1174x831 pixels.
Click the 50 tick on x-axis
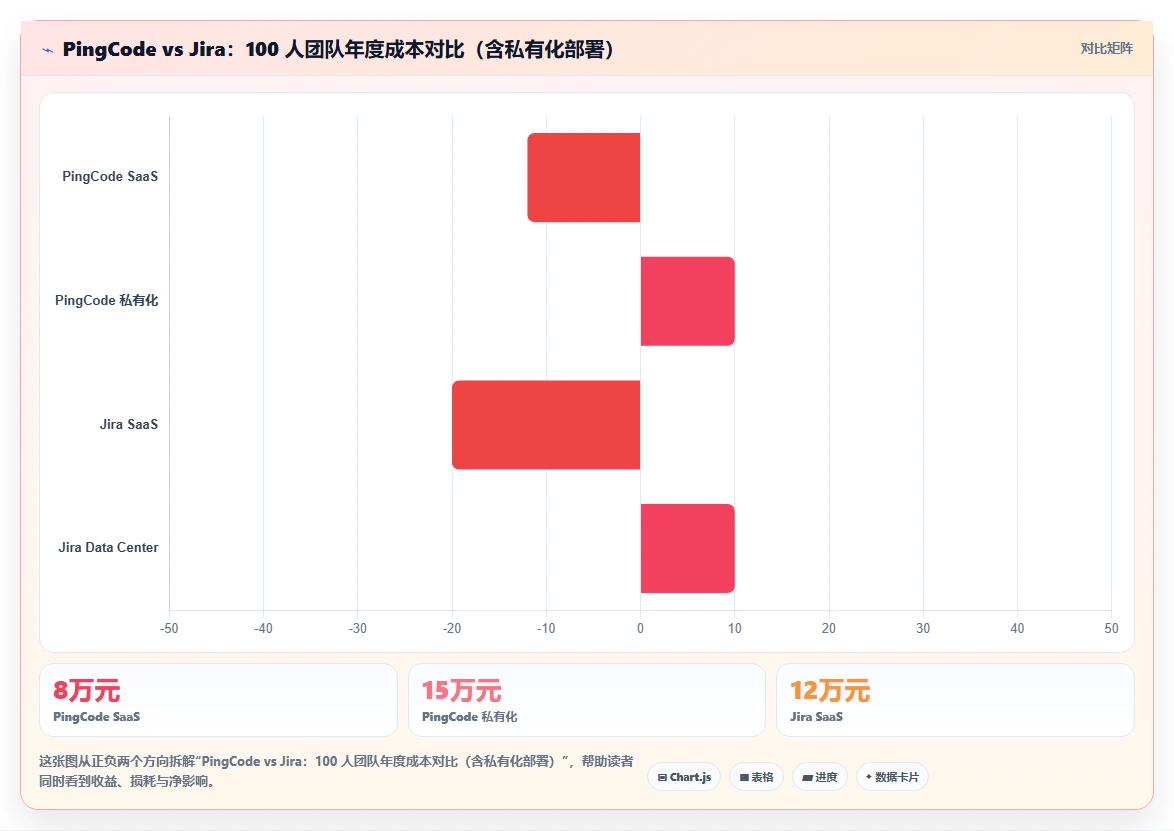click(x=1111, y=628)
